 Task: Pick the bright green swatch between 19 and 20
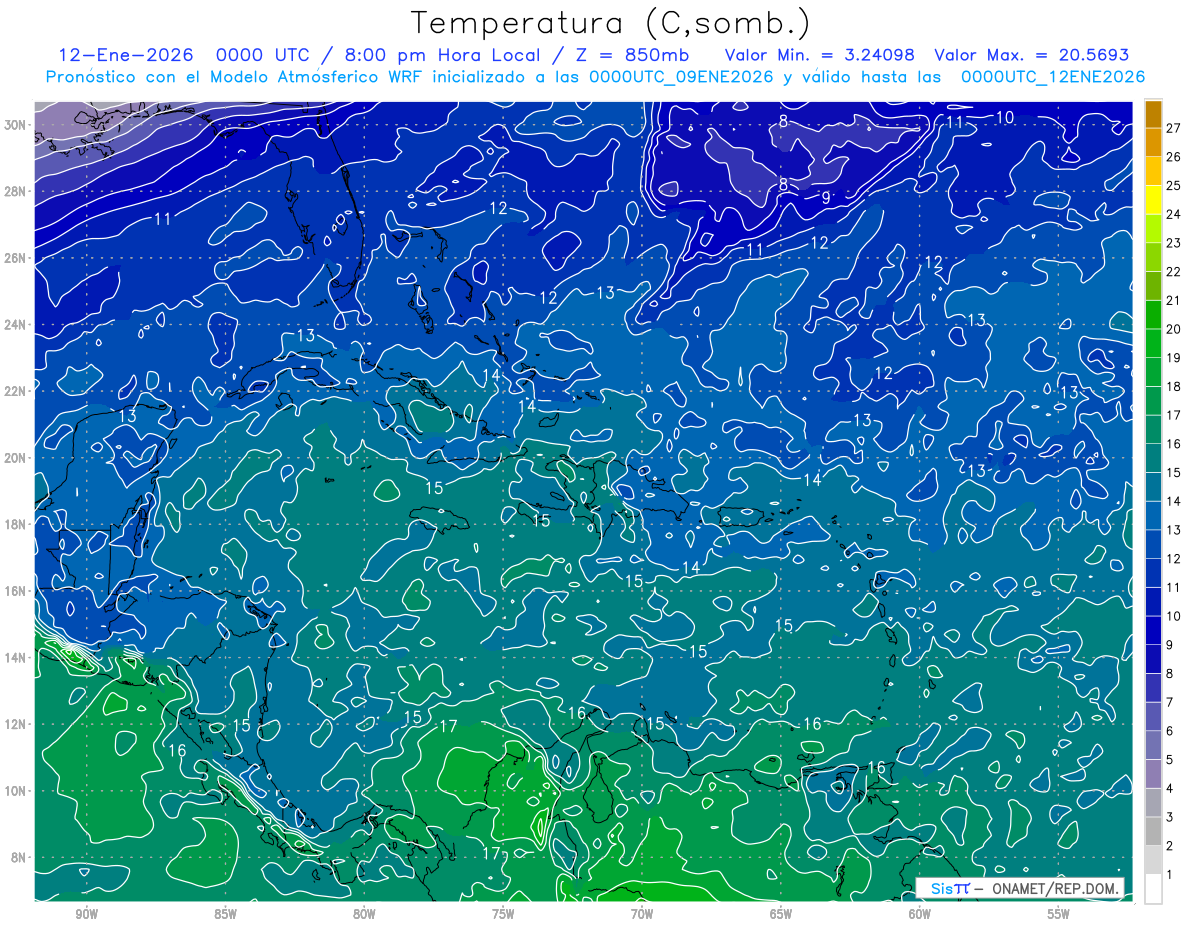(x=1153, y=343)
